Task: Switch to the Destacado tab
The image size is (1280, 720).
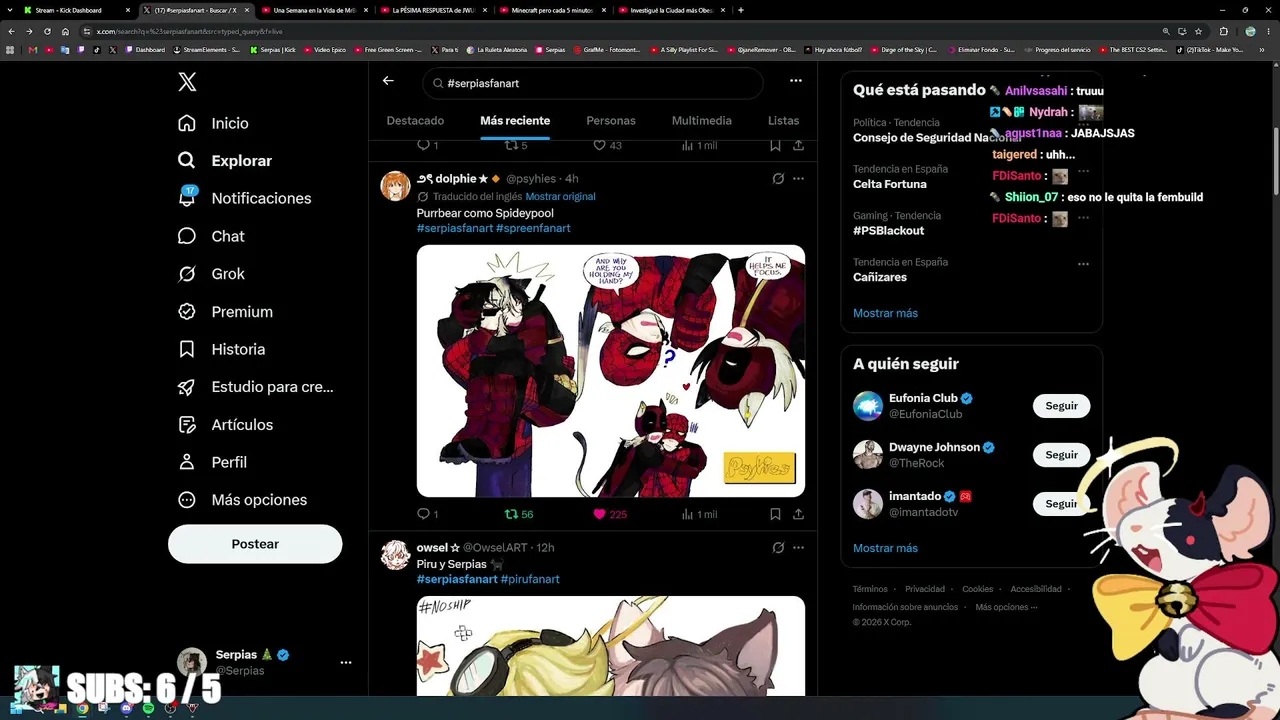Action: tap(415, 121)
